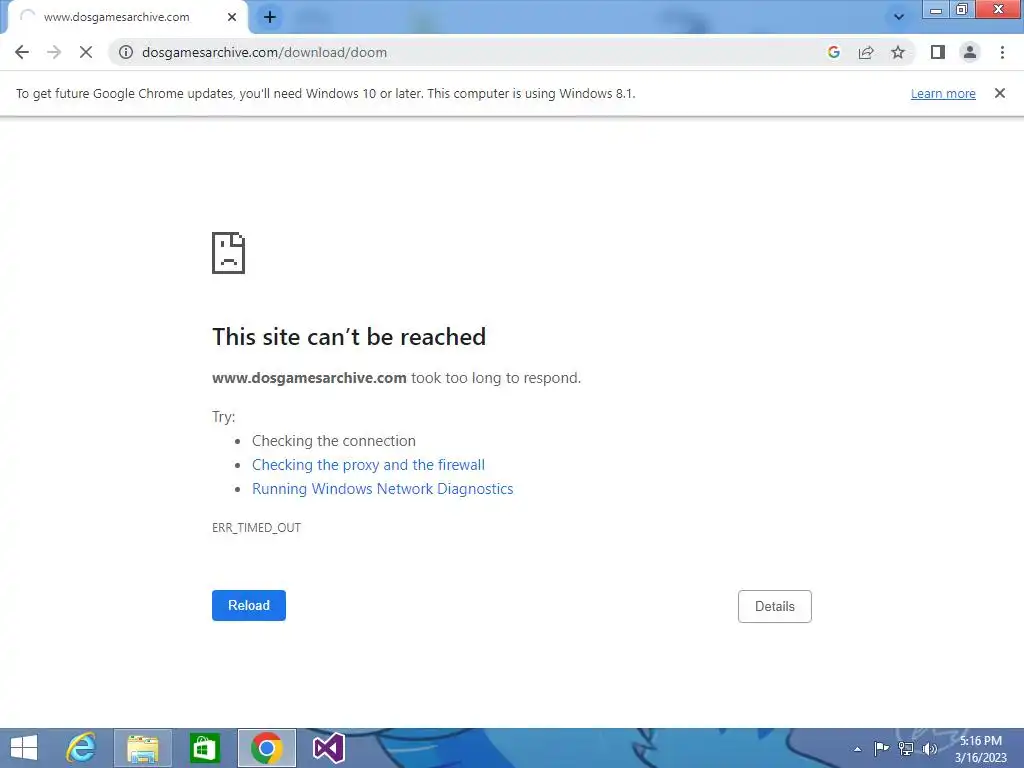Open File Explorer from the taskbar

click(143, 748)
